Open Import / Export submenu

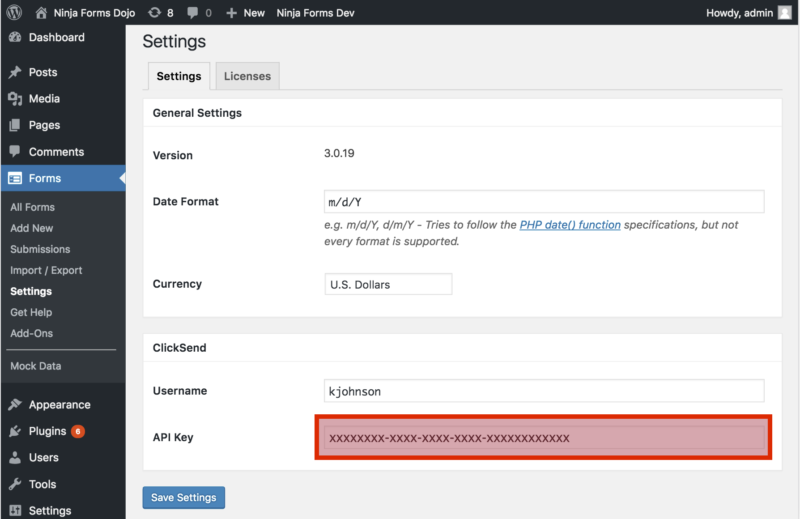point(46,270)
